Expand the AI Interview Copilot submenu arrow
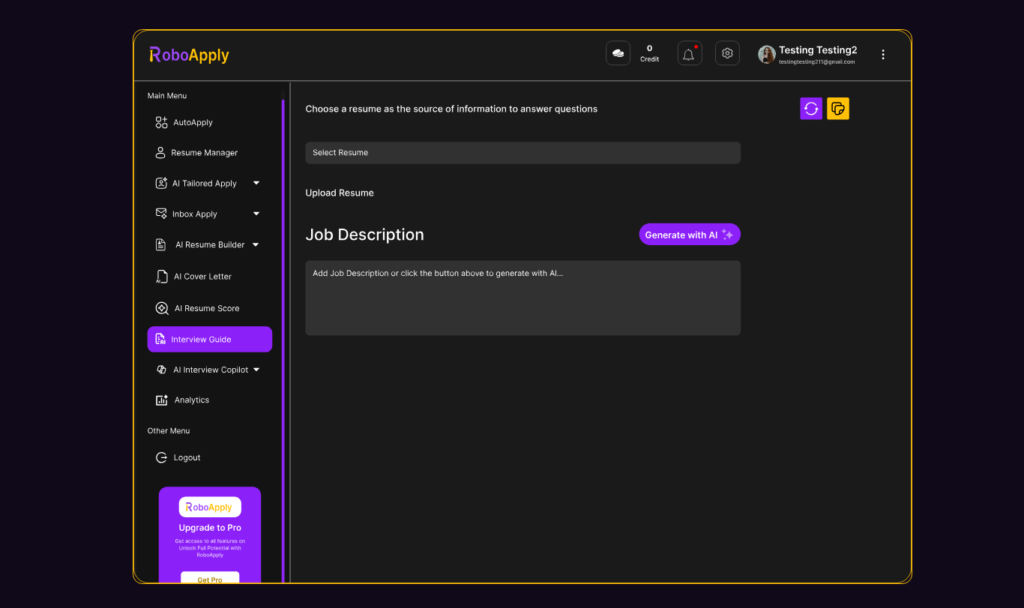 click(x=257, y=370)
